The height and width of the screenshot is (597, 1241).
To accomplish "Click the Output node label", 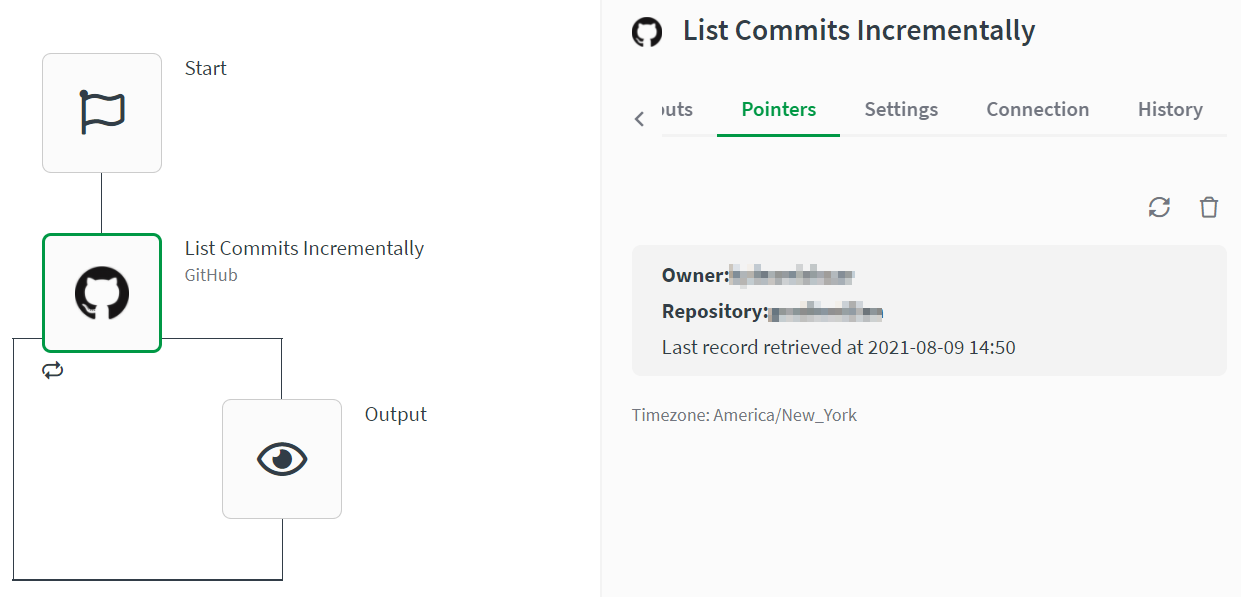I will [x=395, y=414].
